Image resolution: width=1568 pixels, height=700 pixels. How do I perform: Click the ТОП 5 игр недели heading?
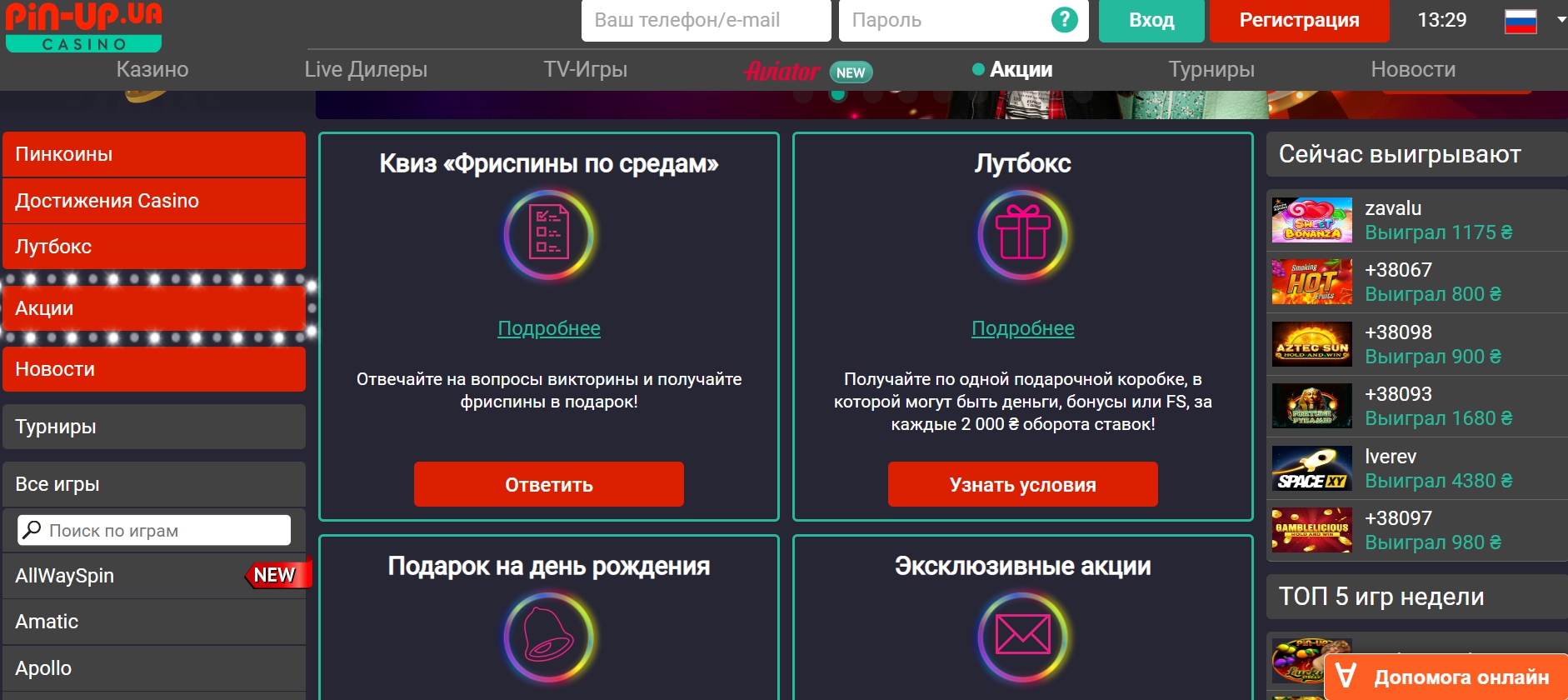click(x=1381, y=597)
